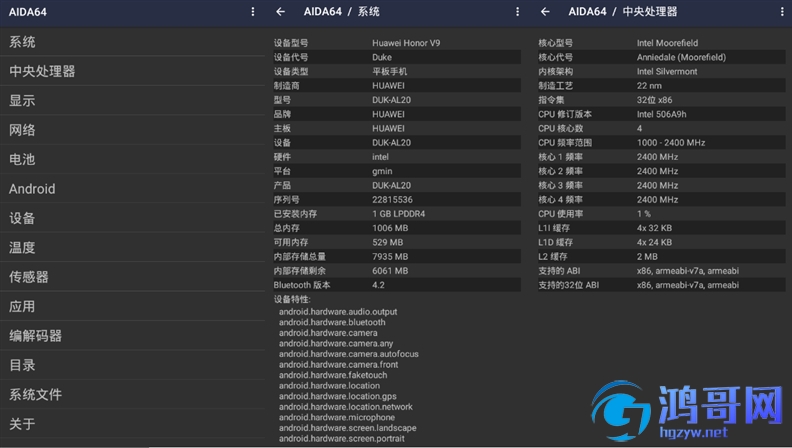Image resolution: width=792 pixels, height=448 pixels.
Task: Select the AIDA64 / 中央处理器 title
Action: 623,12
